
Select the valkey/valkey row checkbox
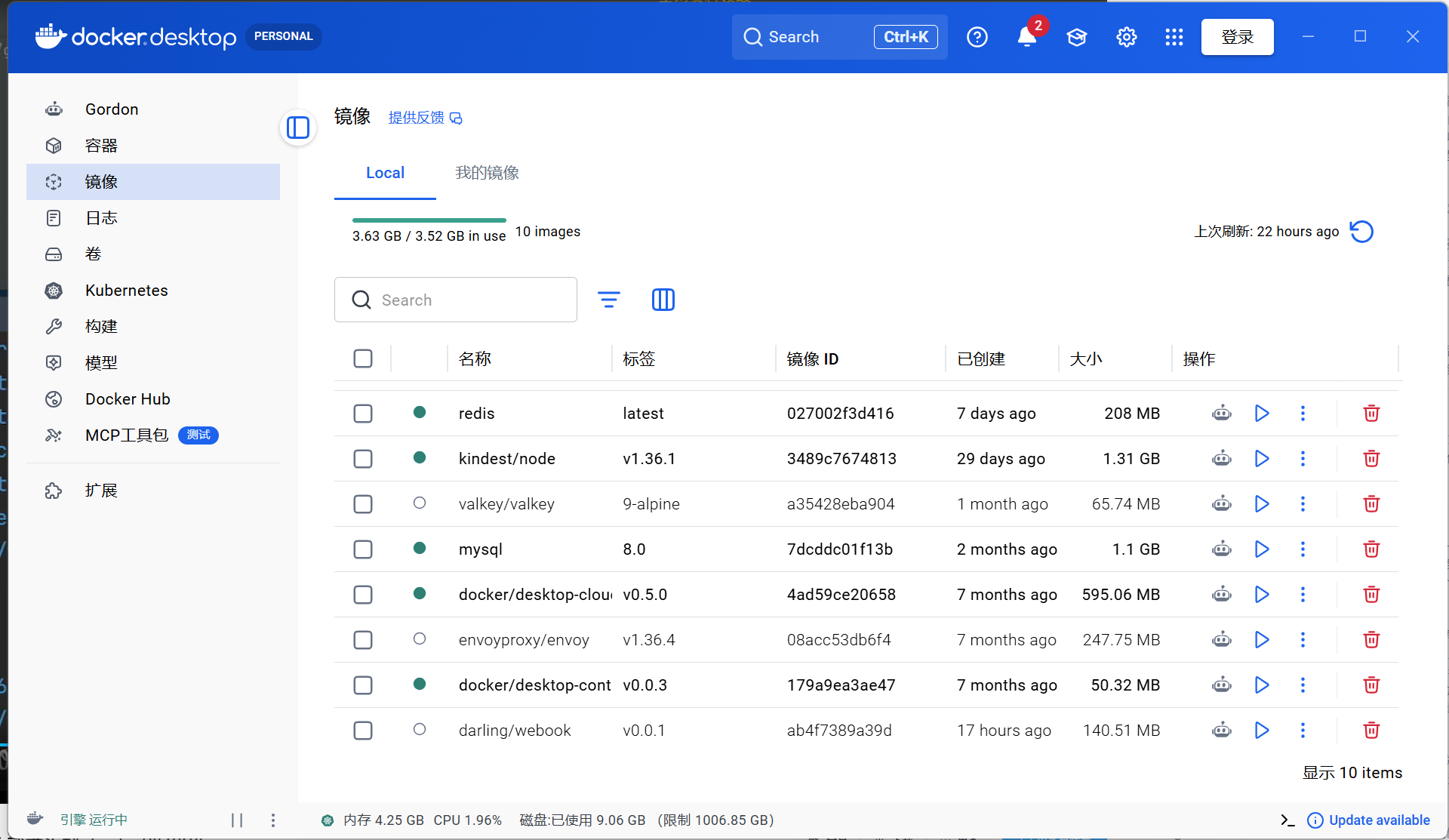[x=363, y=504]
